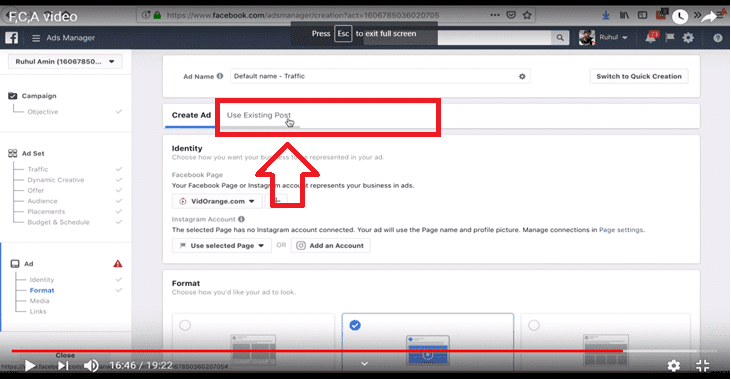Image resolution: width=731 pixels, height=380 pixels.
Task: Select Campaign in the sidebar
Action: (39, 96)
